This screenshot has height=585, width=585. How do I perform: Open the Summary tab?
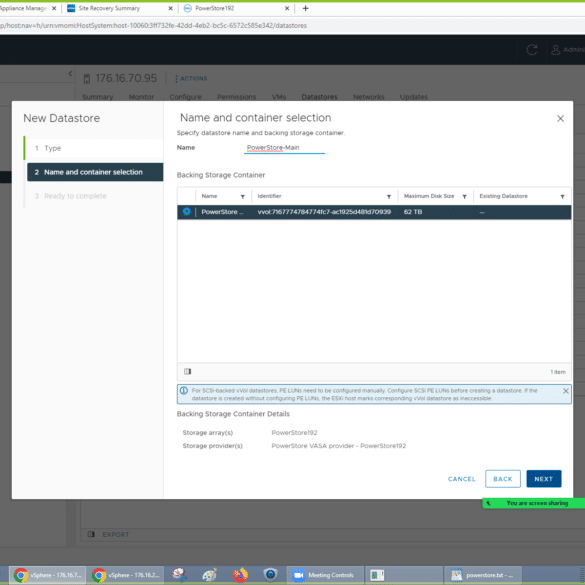97,97
